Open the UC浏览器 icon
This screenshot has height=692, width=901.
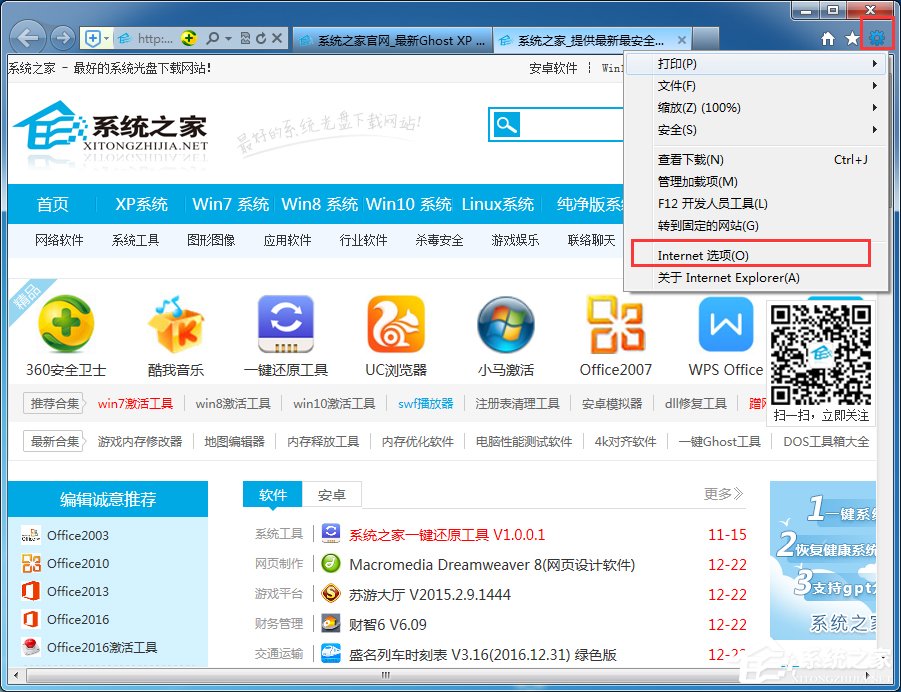tap(395, 323)
